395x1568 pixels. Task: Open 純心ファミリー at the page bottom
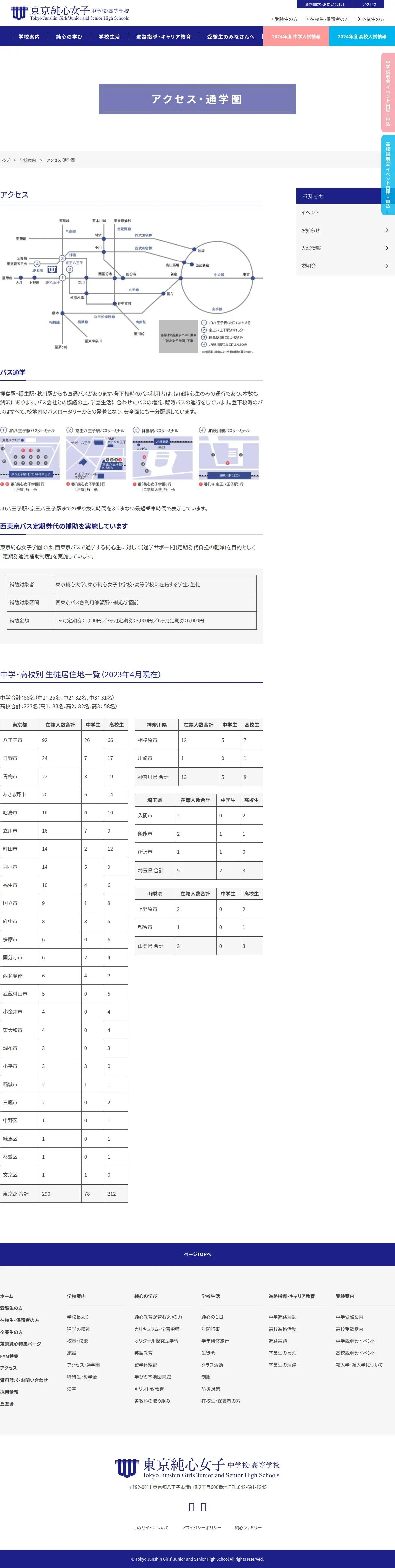pos(248,1528)
